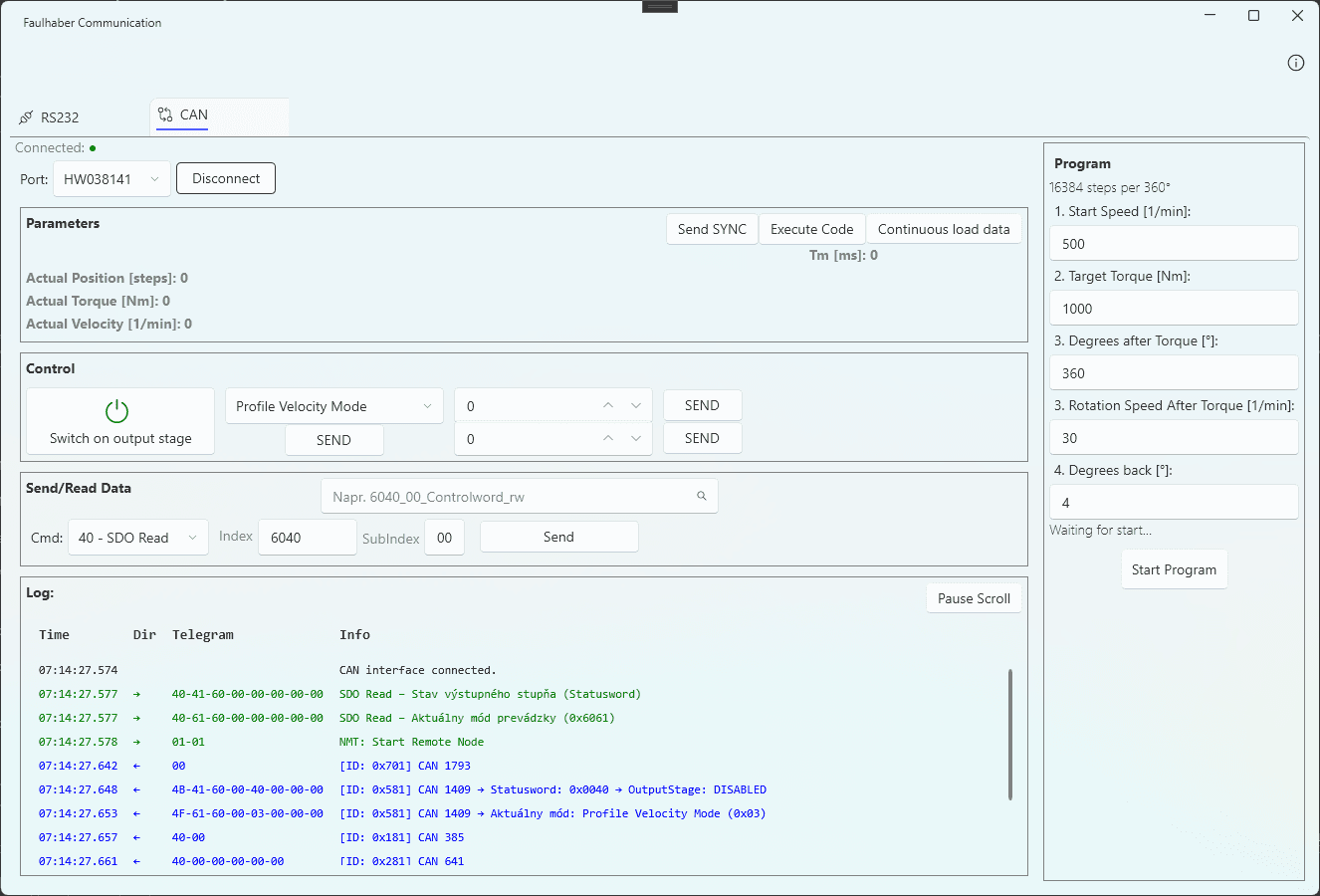Click the log vertical scrollbar
The width and height of the screenshot is (1320, 896).
pos(1009,734)
